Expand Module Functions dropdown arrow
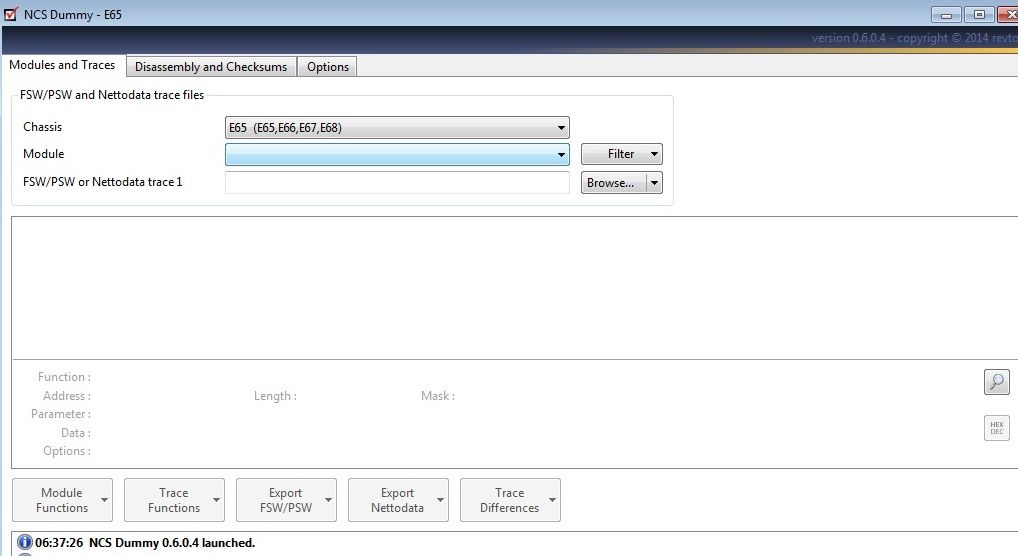Viewport: 1018px width, 556px height. [105, 500]
